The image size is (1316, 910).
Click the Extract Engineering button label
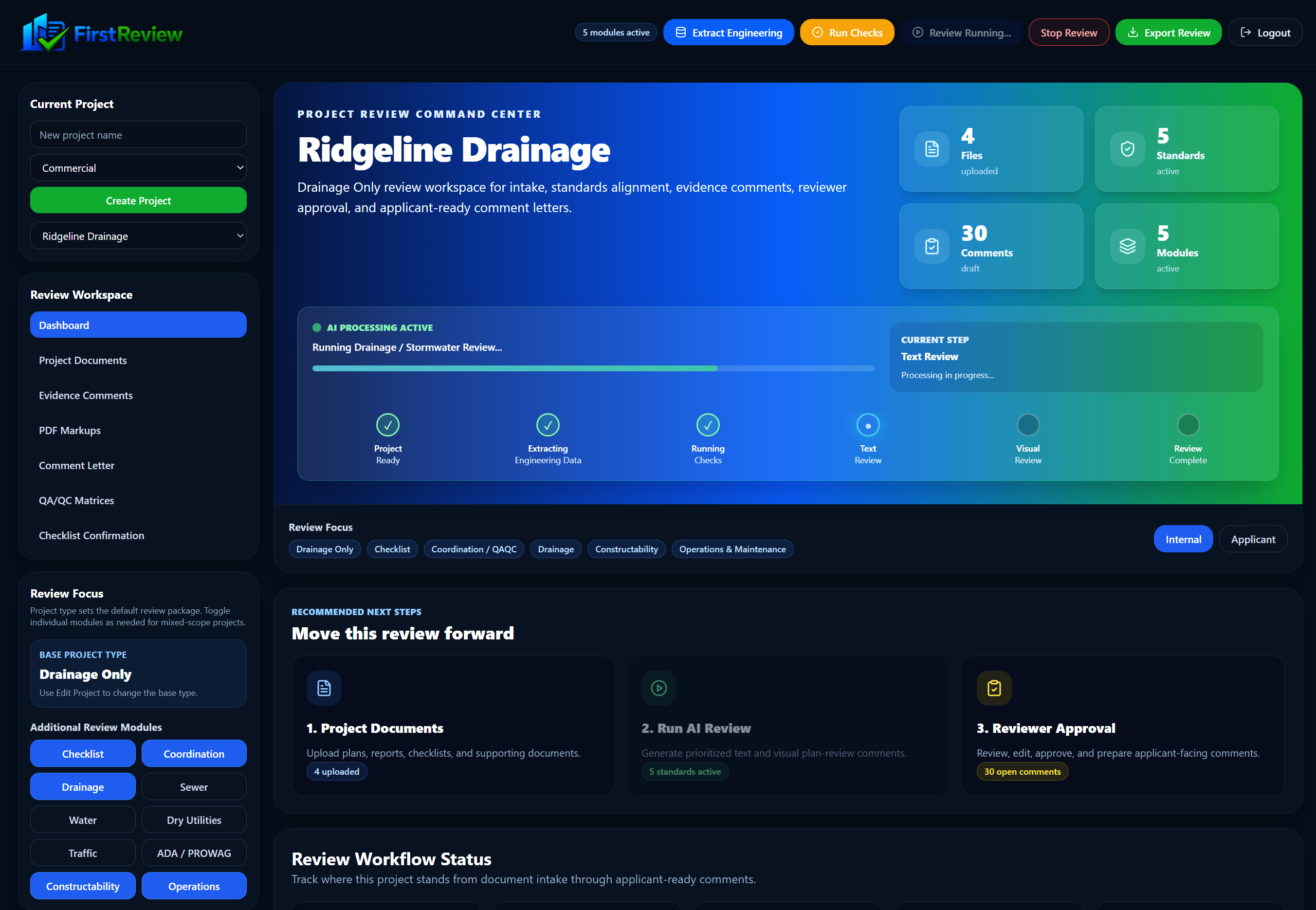coord(737,33)
